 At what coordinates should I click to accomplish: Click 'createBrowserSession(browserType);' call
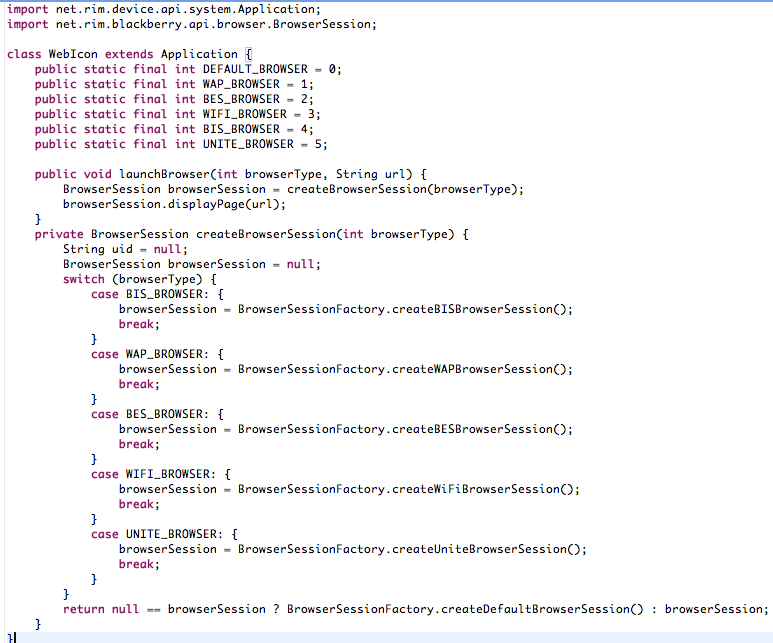(x=405, y=189)
